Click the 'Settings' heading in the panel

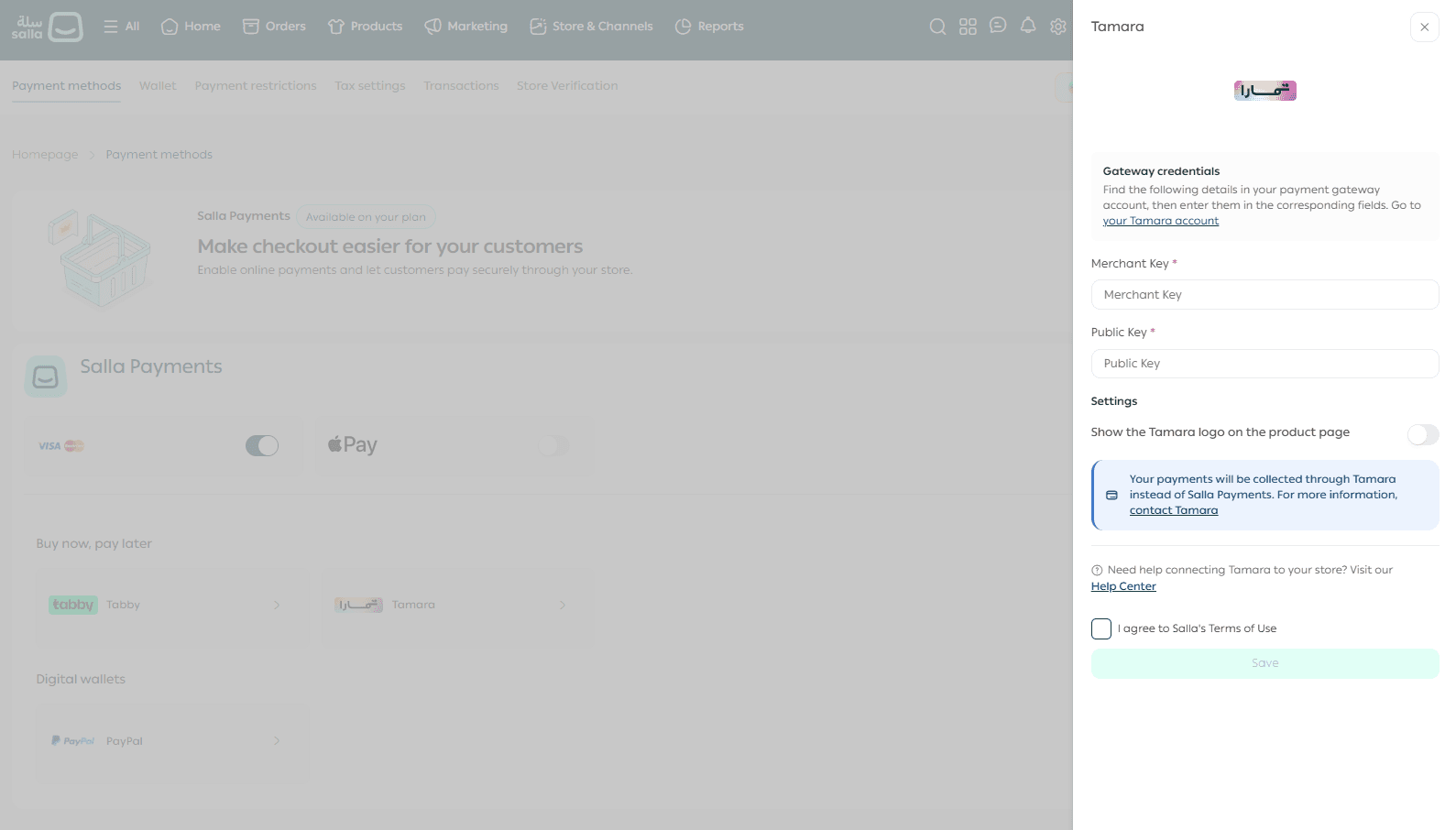[x=1114, y=401]
